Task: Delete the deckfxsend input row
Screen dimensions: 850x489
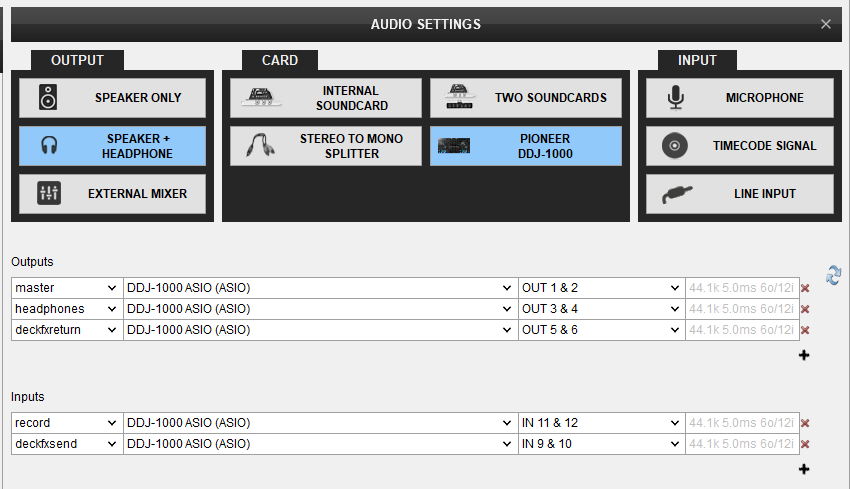Action: (805, 444)
